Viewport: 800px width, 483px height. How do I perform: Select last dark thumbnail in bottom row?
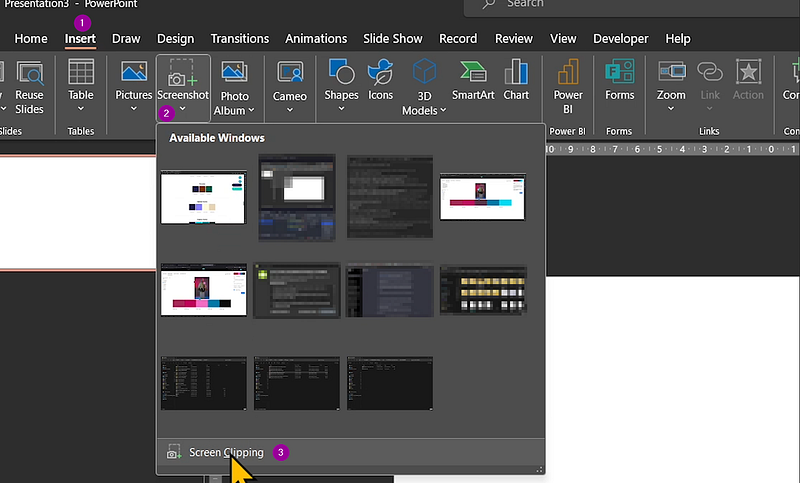(390, 383)
